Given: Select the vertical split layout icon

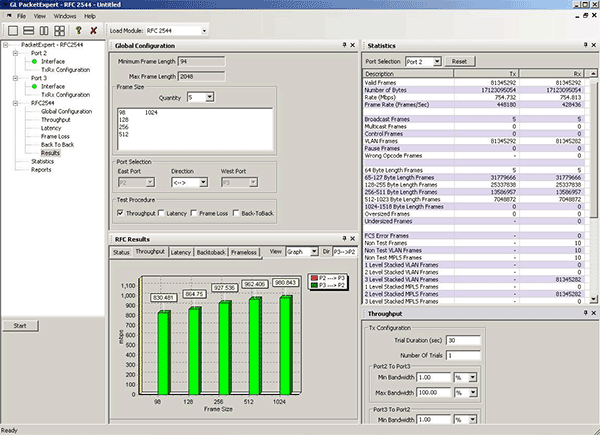Looking at the screenshot, I should [x=44, y=31].
